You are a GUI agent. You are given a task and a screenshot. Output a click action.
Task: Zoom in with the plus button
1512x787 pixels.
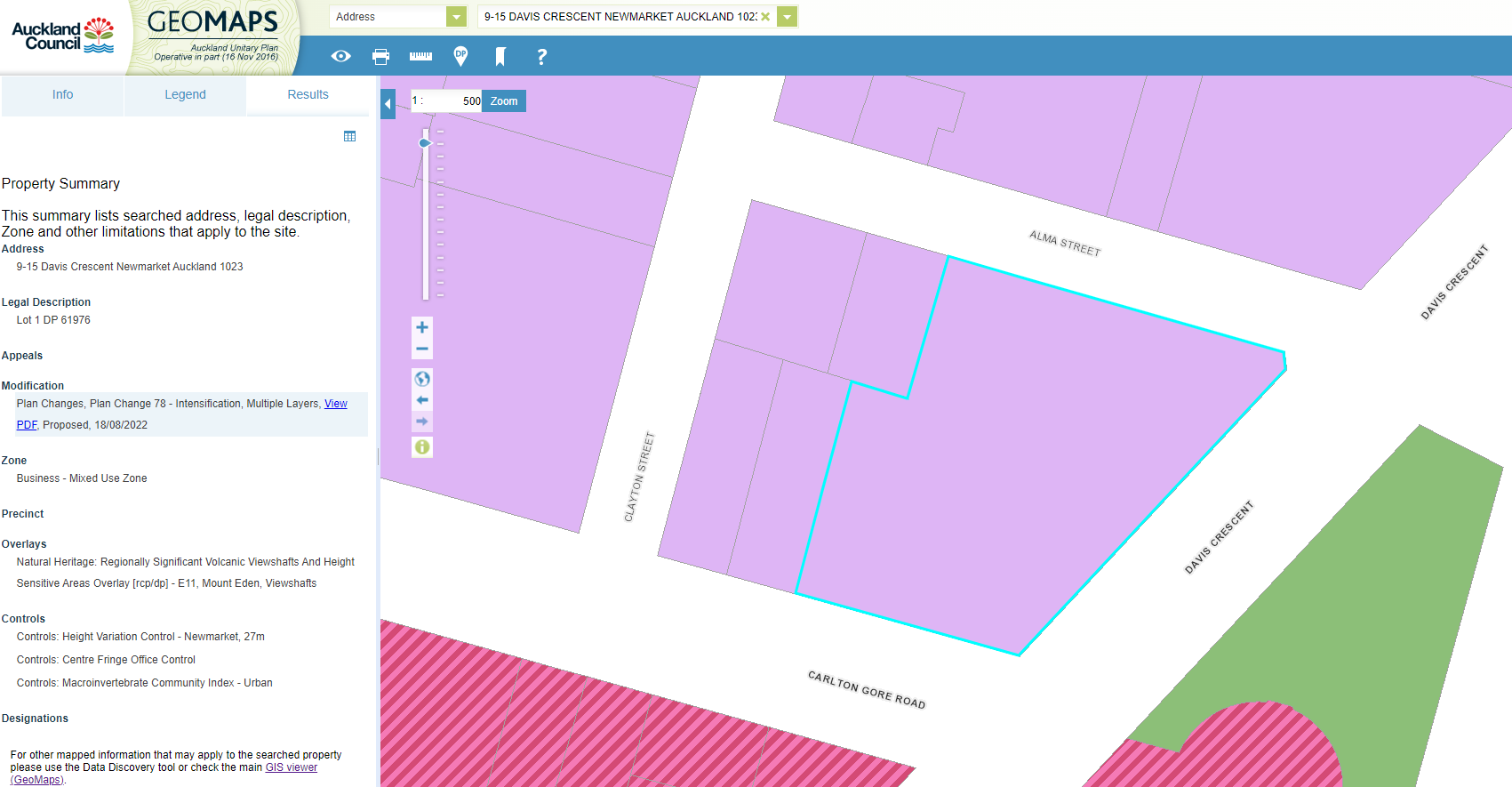422,327
